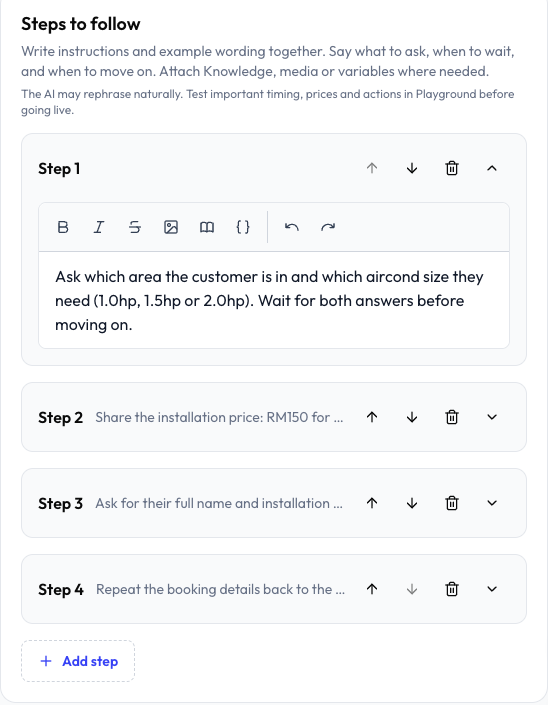
Task: Delete Step 3 with the trash icon
Action: [452, 503]
